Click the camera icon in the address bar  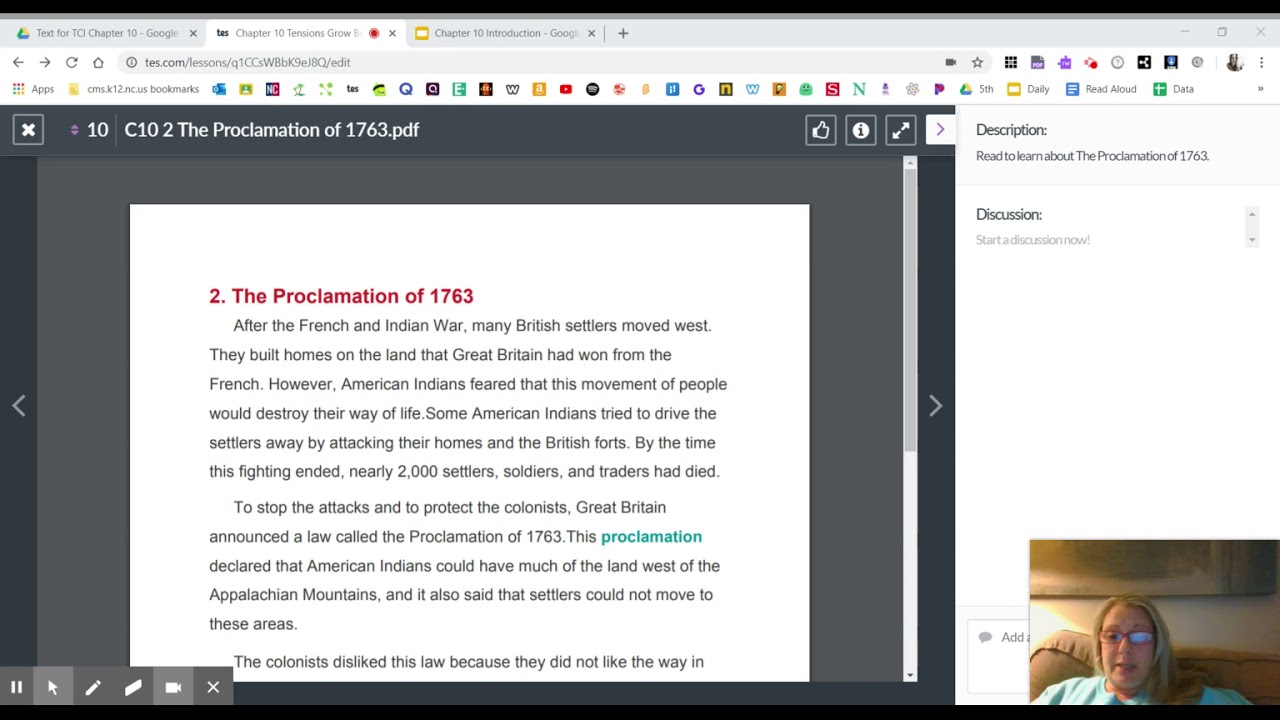coord(950,62)
